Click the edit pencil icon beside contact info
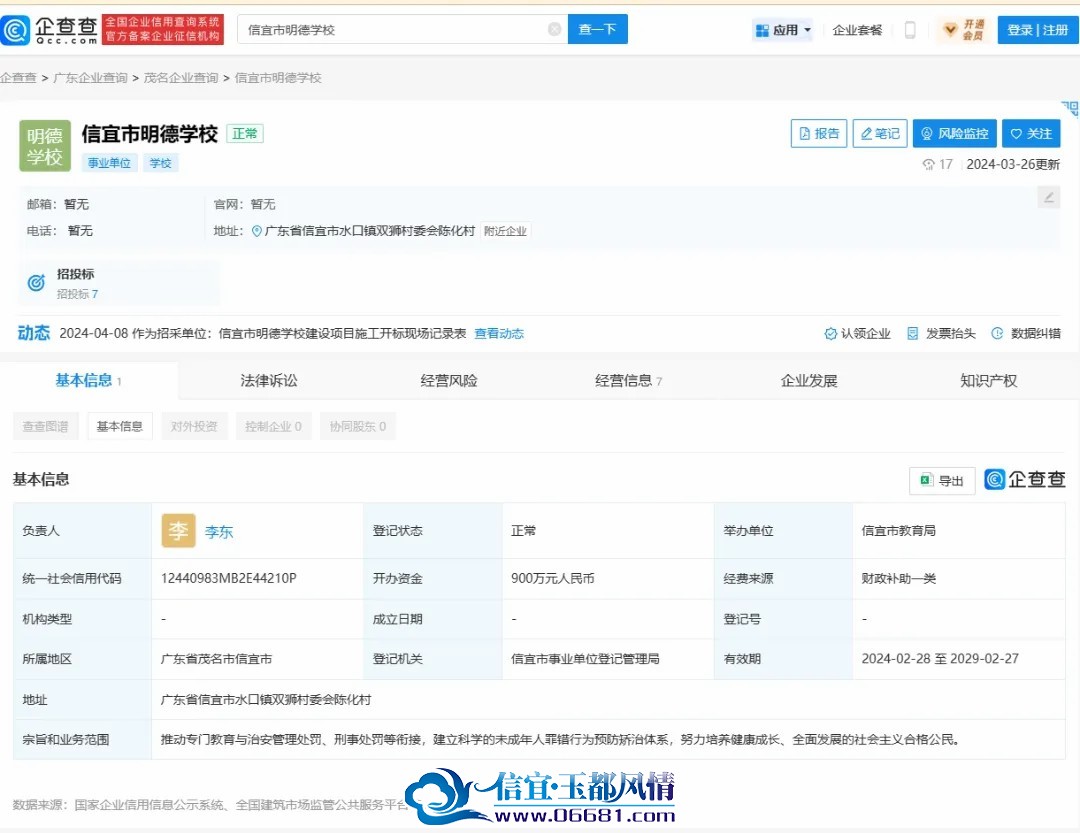Viewport: 1080px width, 833px height. click(x=1048, y=198)
